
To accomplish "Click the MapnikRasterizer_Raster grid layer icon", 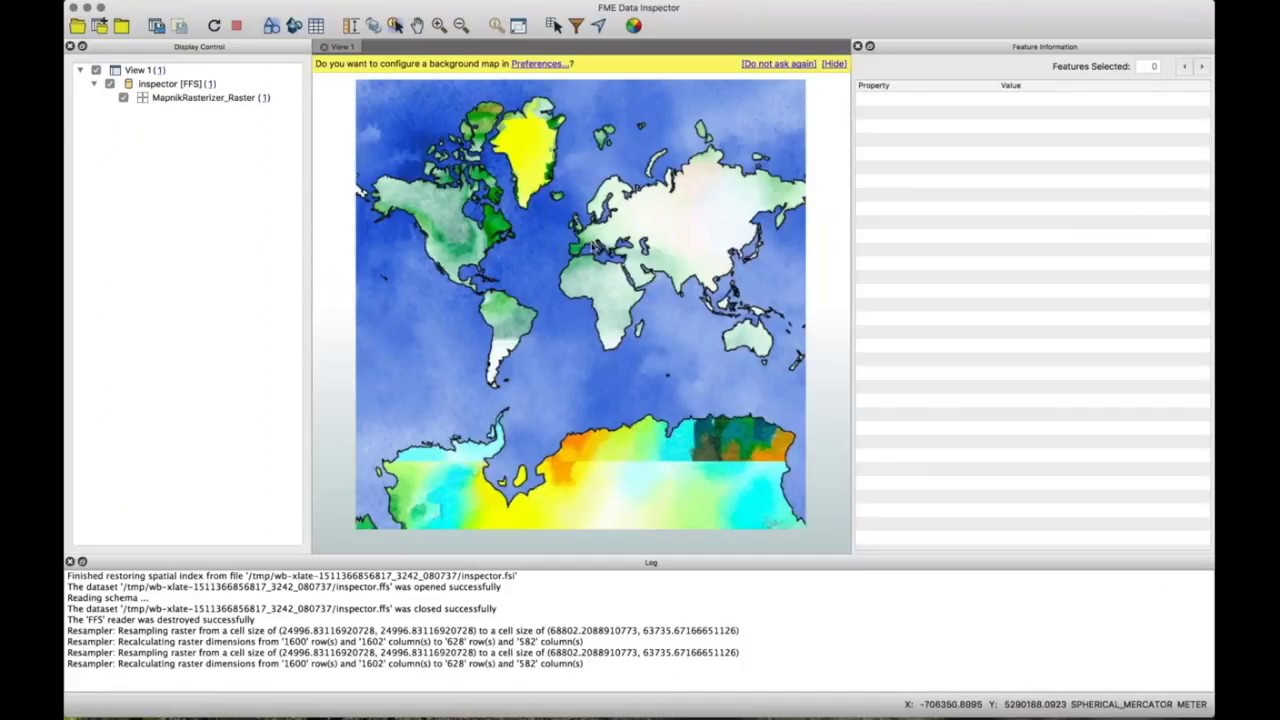I will point(142,98).
